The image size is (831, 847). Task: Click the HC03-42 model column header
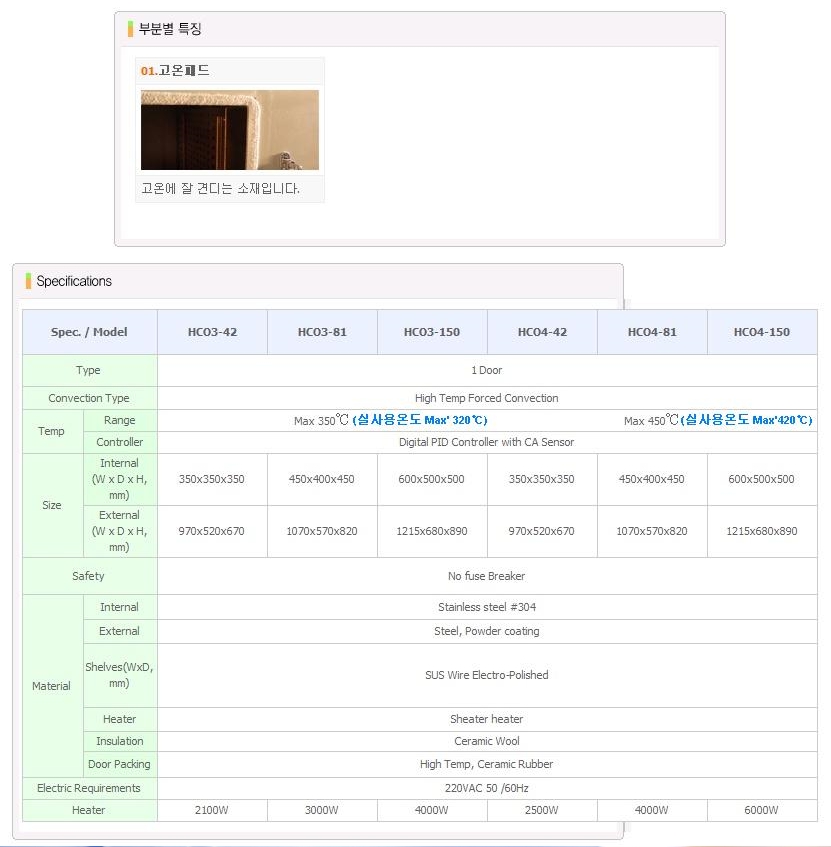(212, 332)
